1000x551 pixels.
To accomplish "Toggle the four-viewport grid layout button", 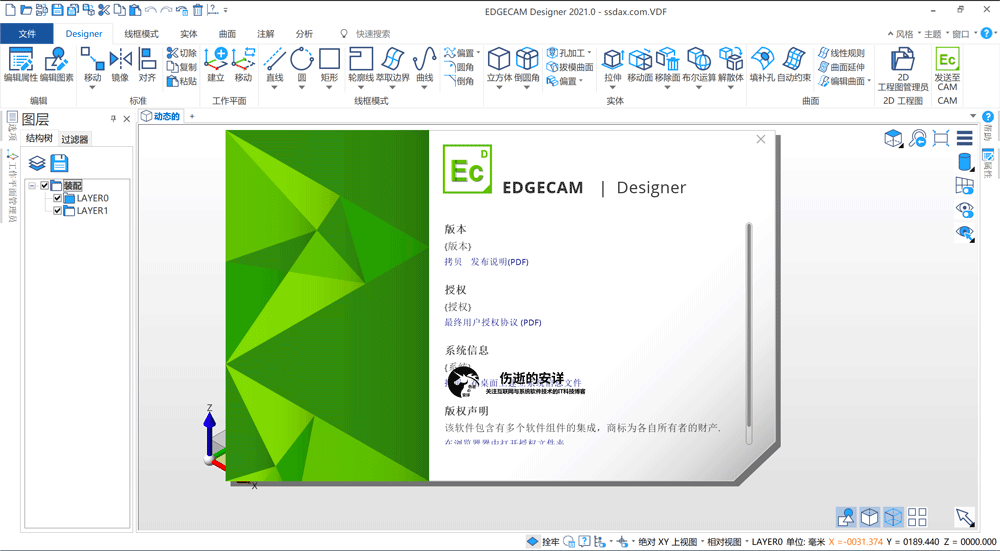I will (917, 517).
